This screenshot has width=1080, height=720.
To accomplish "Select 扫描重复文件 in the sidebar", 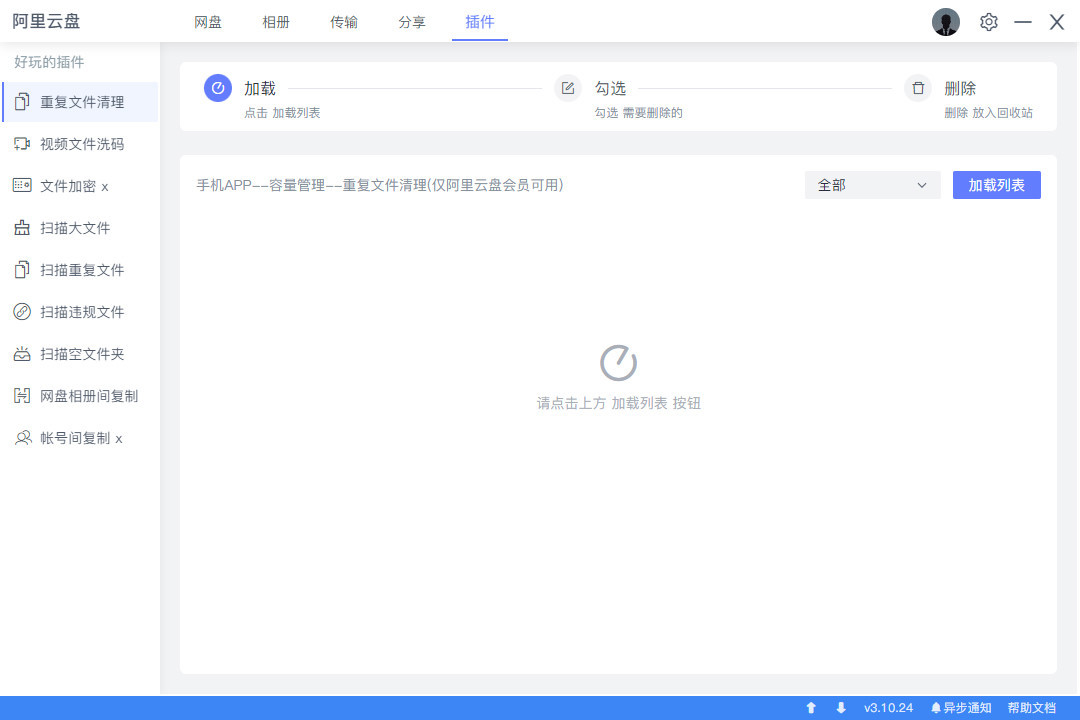I will click(x=82, y=270).
